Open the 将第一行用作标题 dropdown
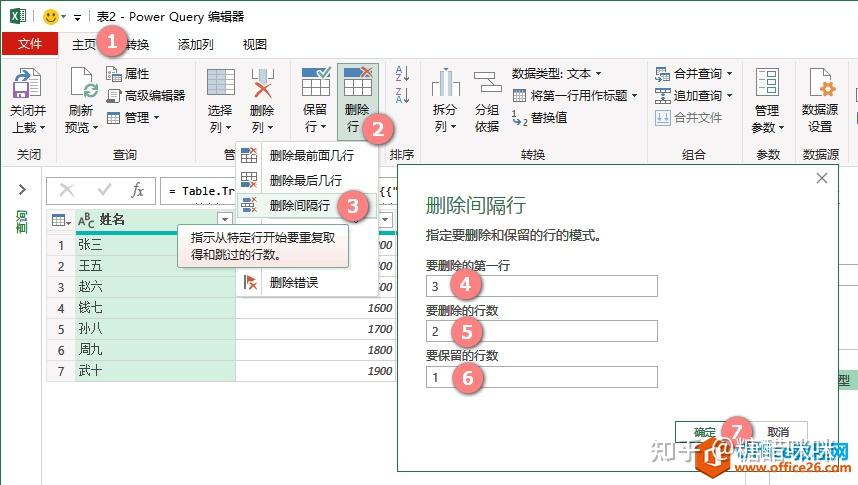Screen dimensions: 858x485 point(635,96)
